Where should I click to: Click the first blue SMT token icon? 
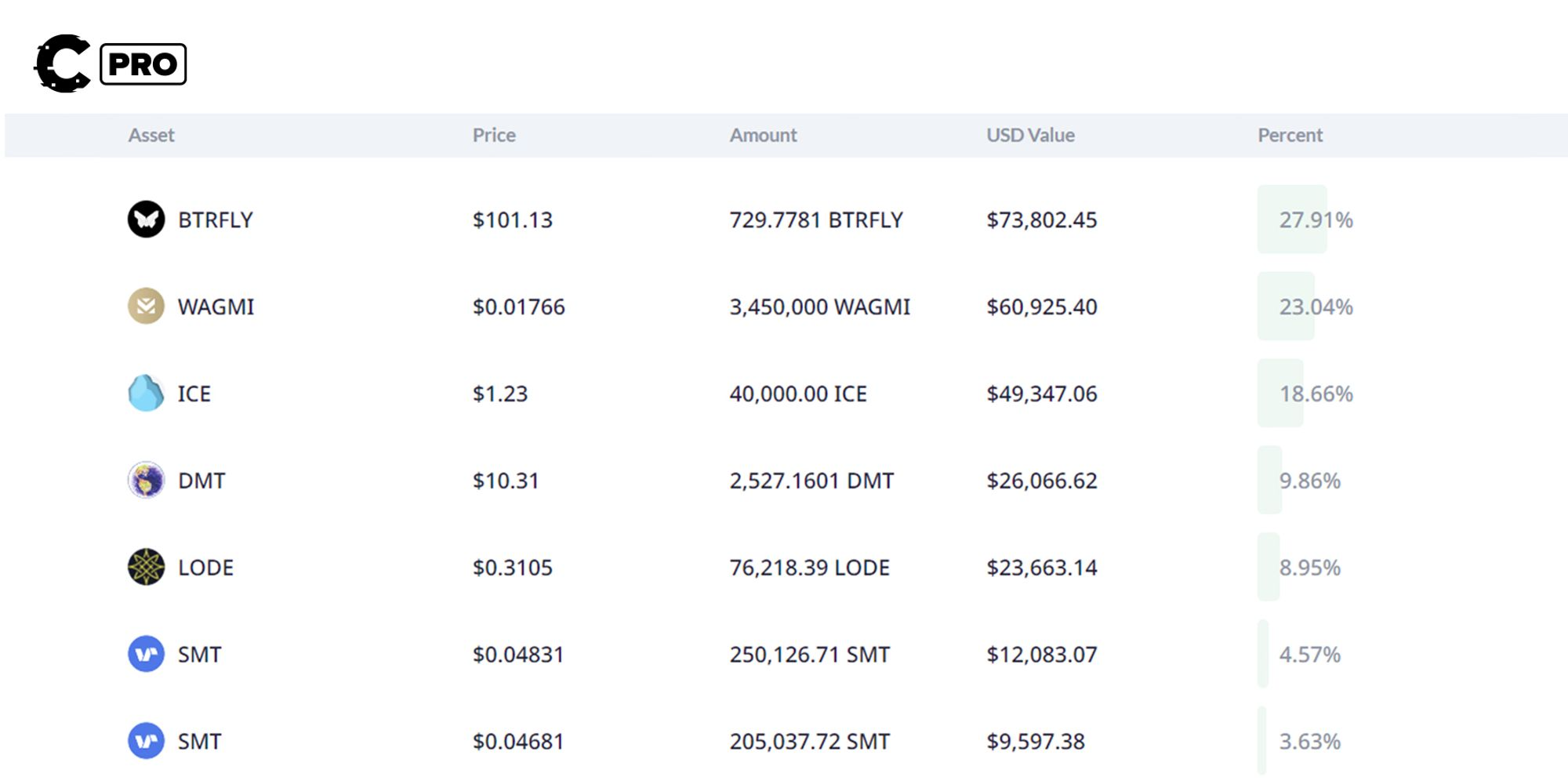click(x=146, y=654)
